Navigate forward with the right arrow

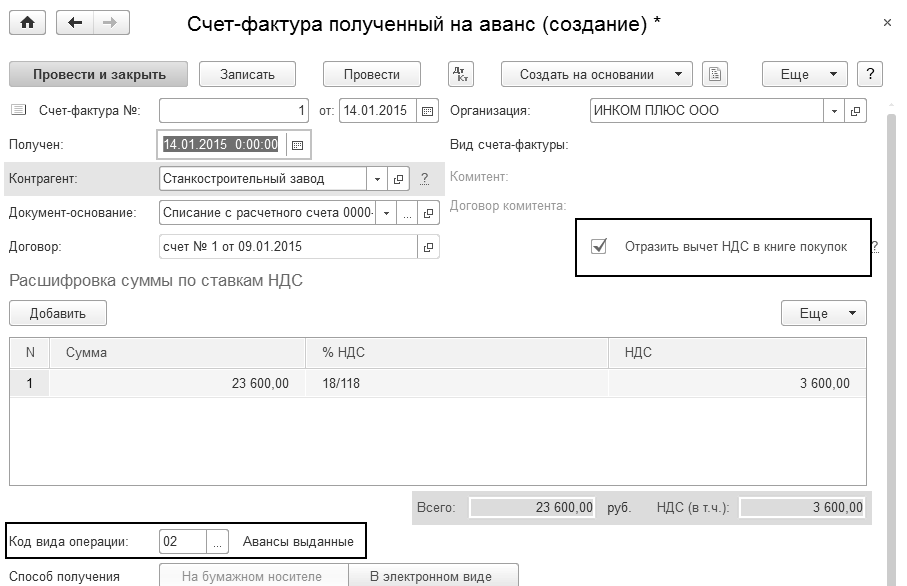pos(110,23)
